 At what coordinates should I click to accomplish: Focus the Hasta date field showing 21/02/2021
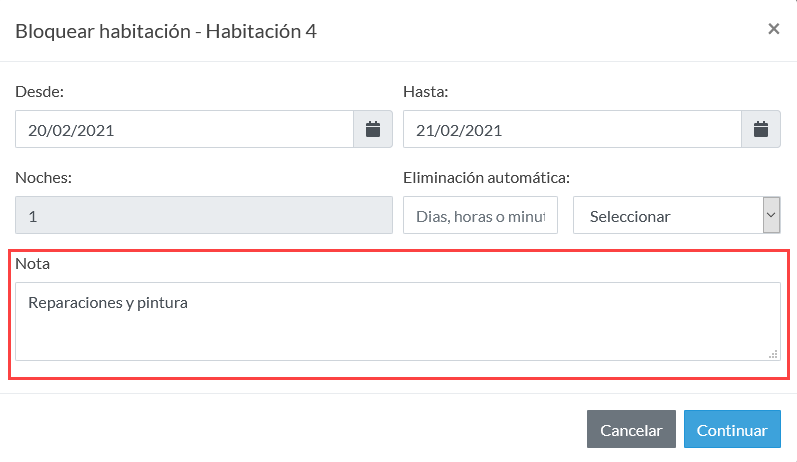572,129
